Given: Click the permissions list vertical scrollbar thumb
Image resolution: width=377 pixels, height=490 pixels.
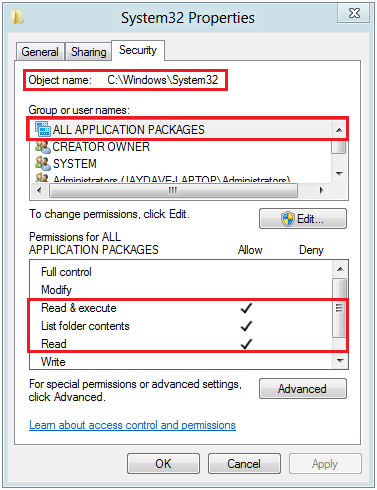Looking at the screenshot, I should (x=340, y=308).
